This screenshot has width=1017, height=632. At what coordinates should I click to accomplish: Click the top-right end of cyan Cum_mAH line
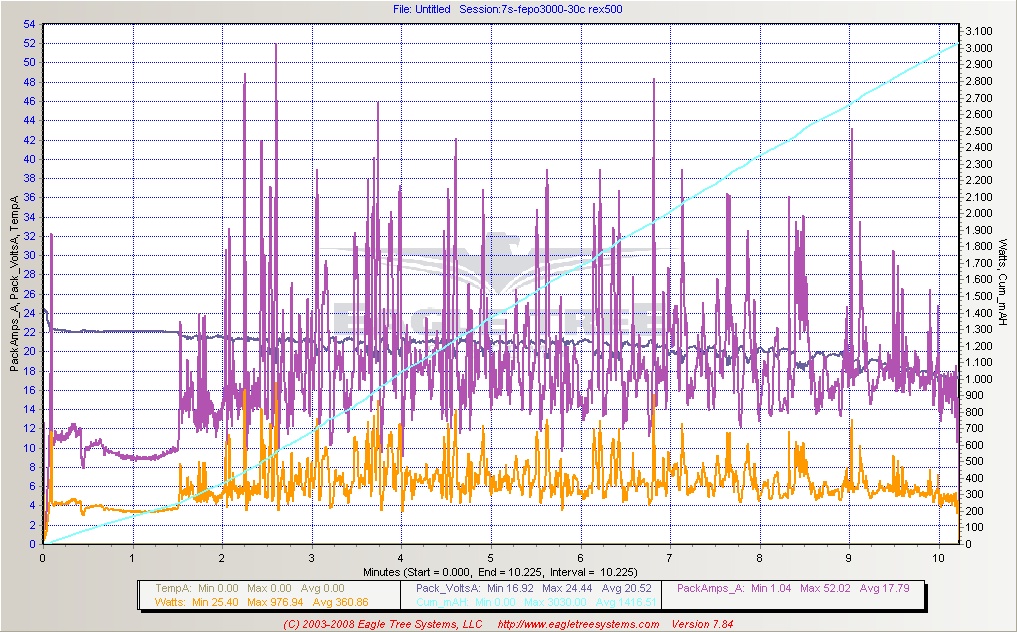point(956,45)
